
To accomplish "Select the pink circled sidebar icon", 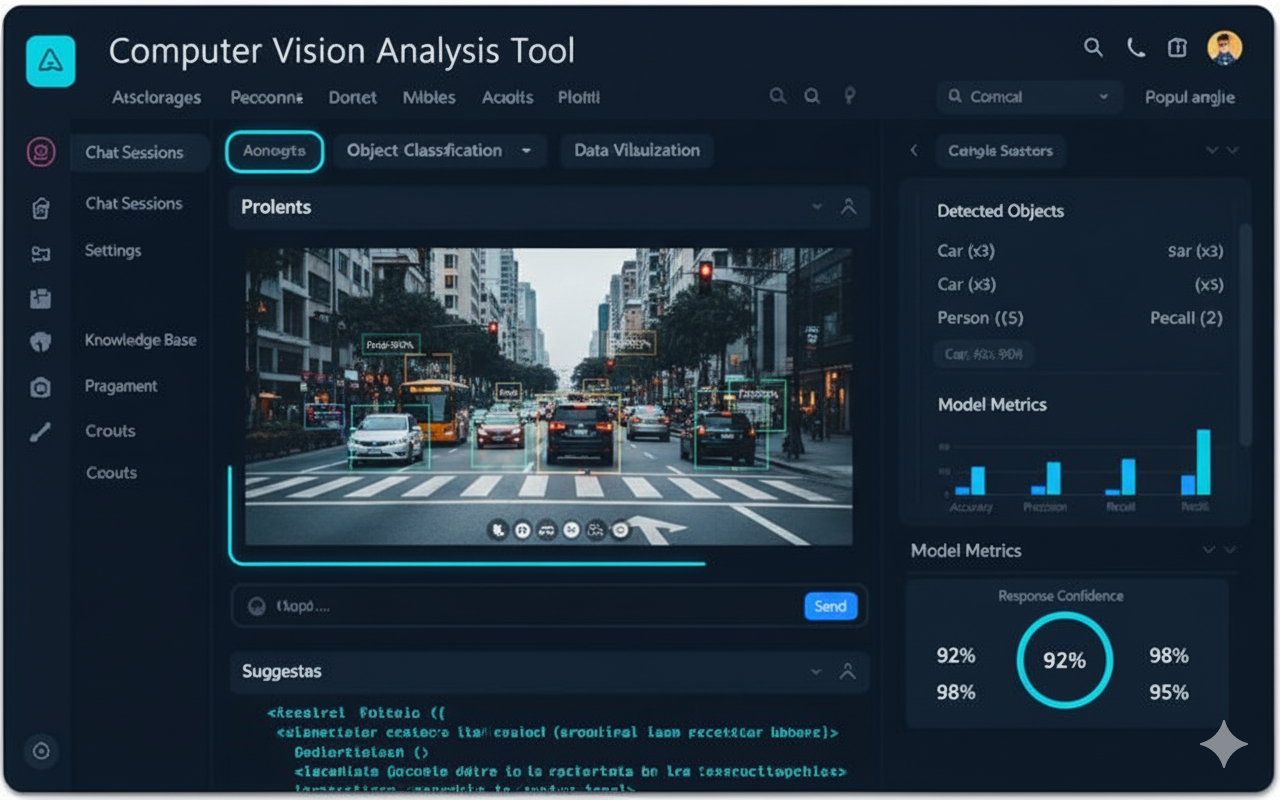I will click(x=41, y=152).
